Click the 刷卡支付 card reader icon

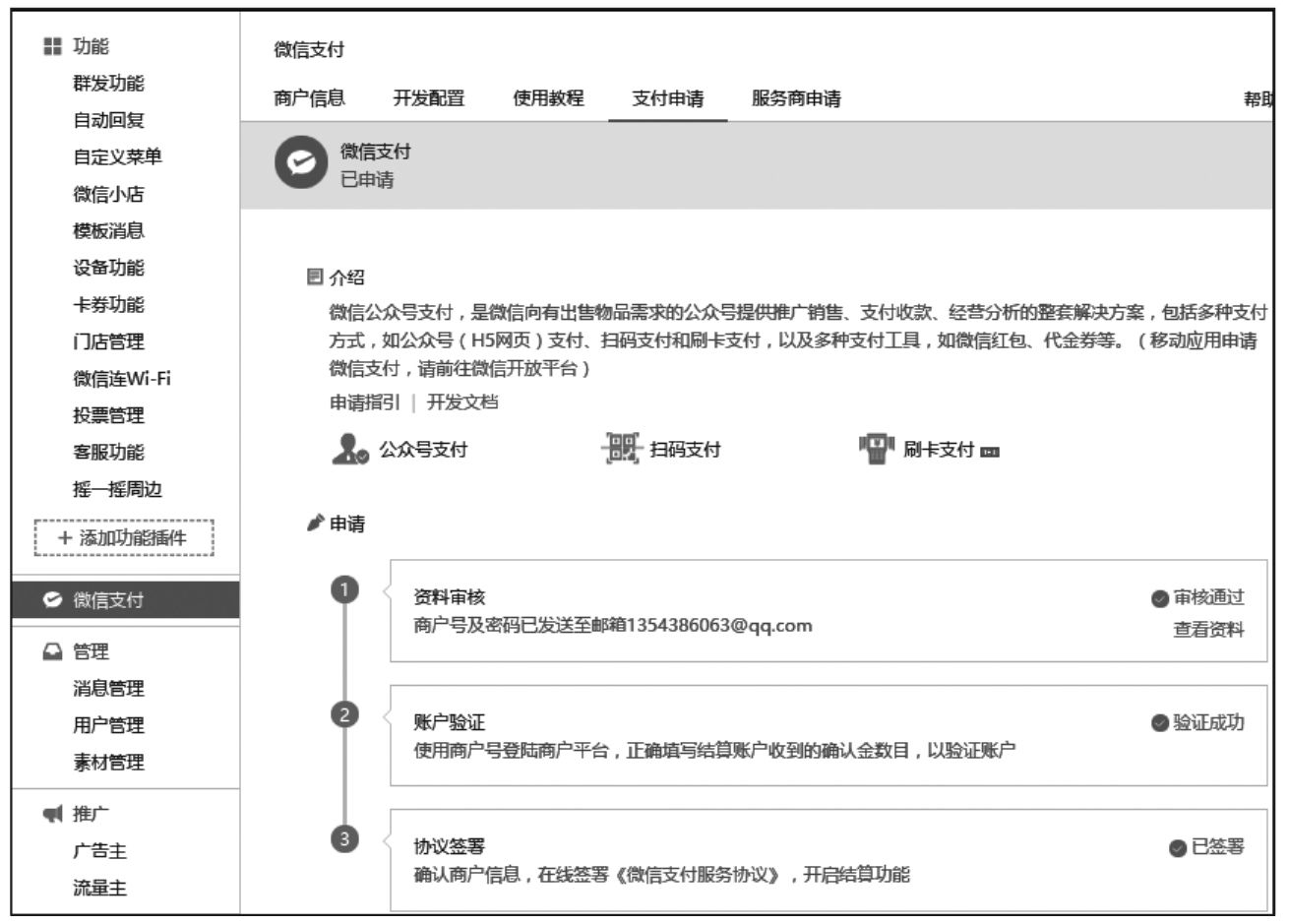tap(877, 450)
